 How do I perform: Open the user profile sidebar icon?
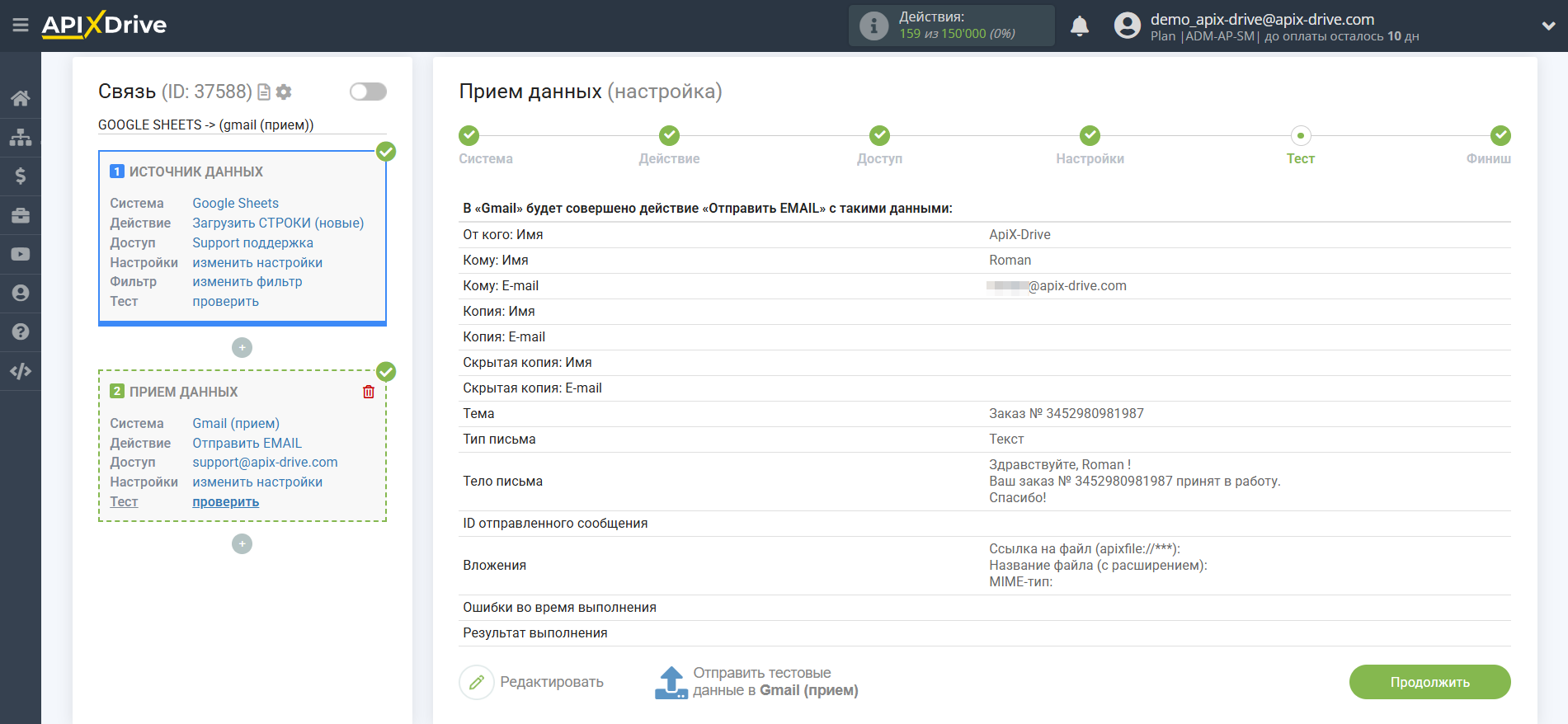point(21,293)
